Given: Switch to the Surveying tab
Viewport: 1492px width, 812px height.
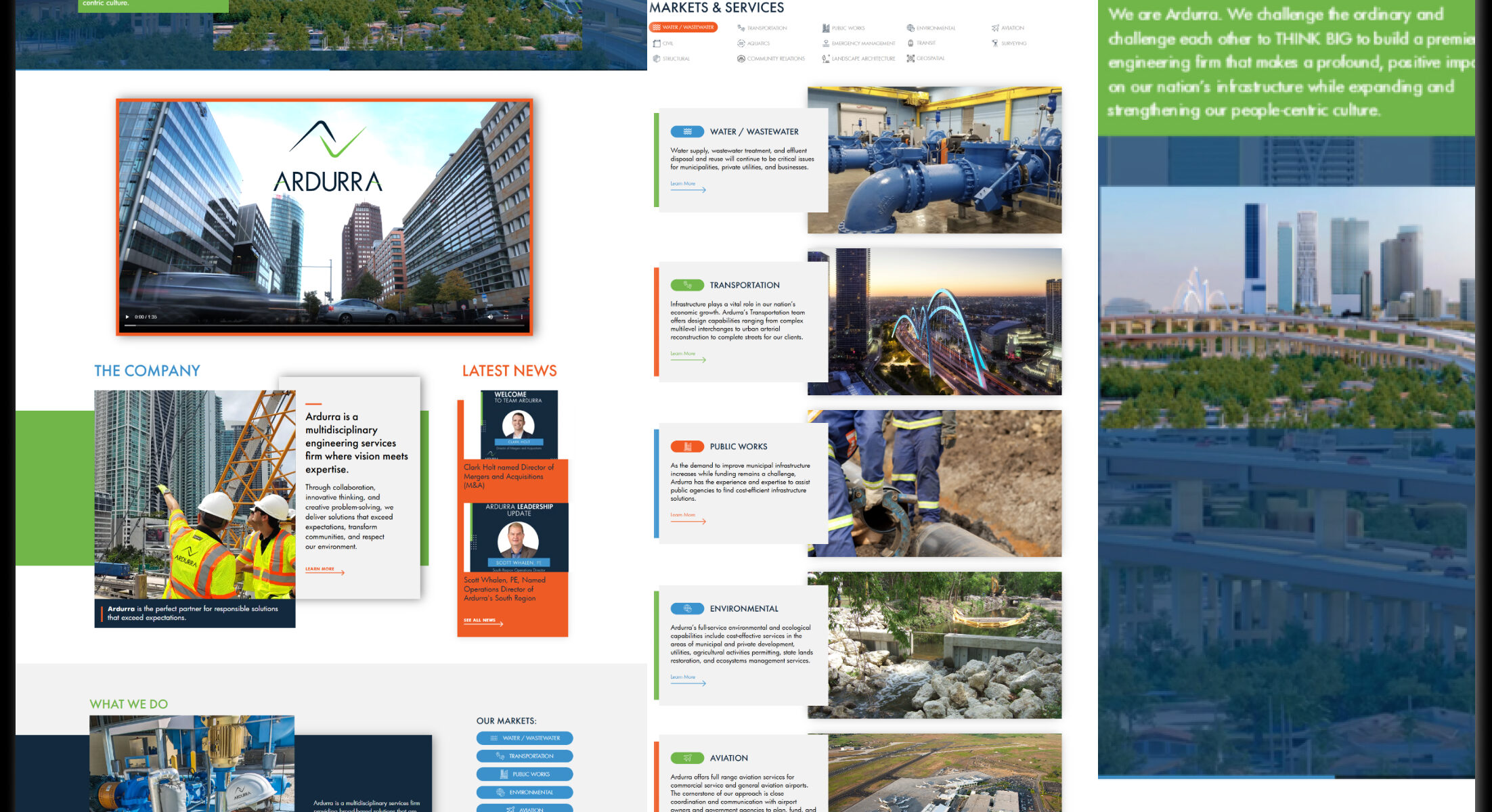Looking at the screenshot, I should [x=1009, y=43].
